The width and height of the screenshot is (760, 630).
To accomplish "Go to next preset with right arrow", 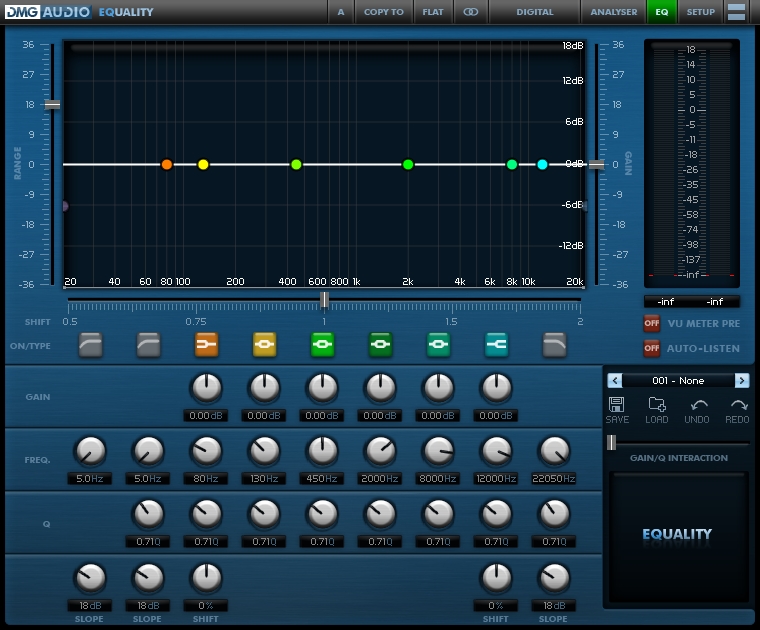I will pyautogui.click(x=742, y=380).
